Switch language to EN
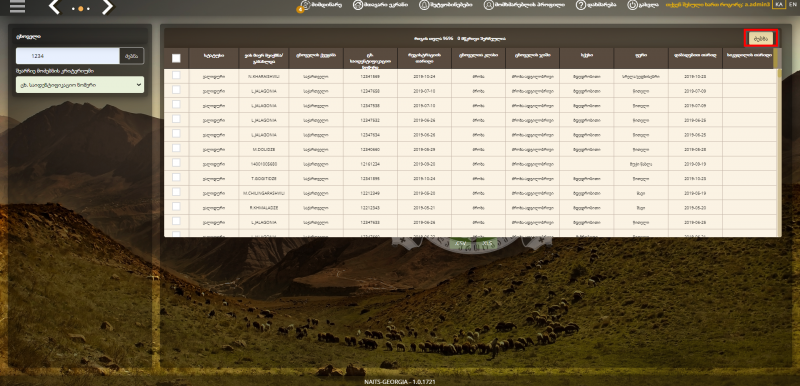 pyautogui.click(x=792, y=4)
